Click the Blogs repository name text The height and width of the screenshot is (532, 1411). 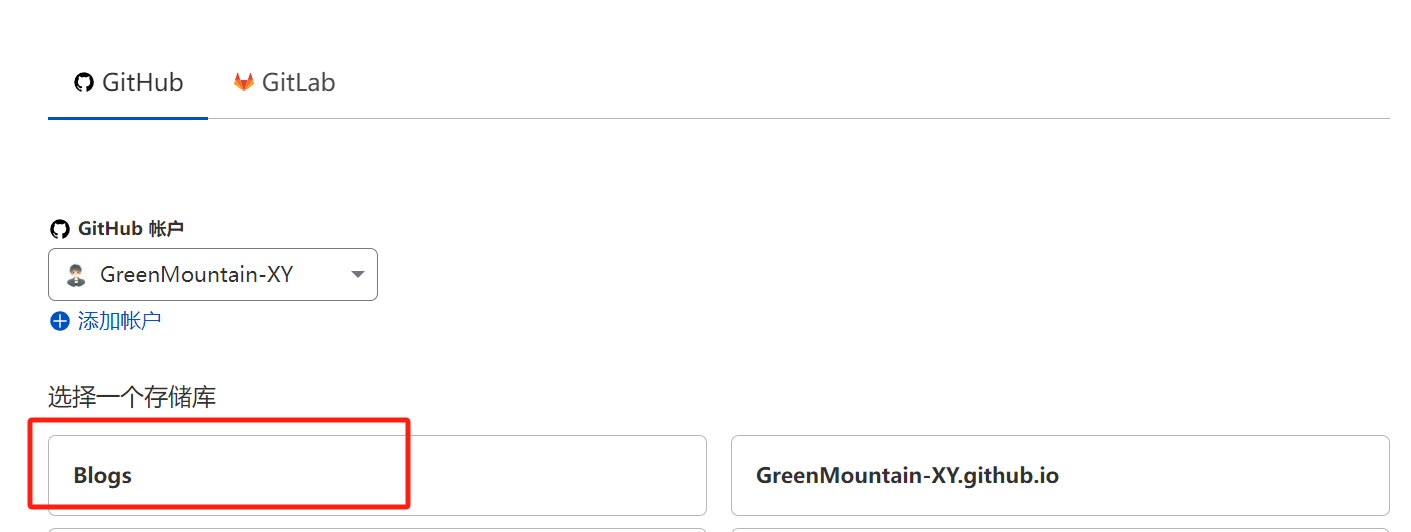(103, 476)
